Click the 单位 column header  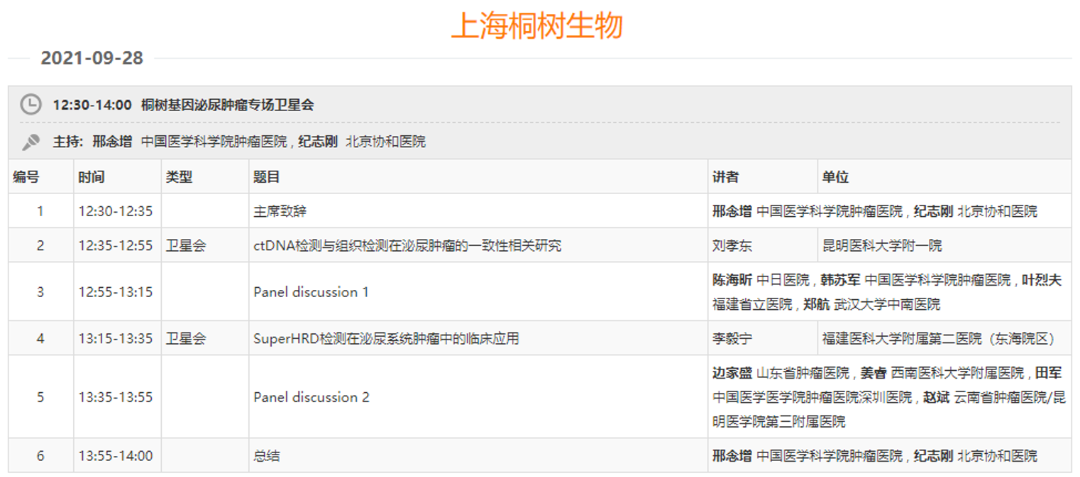(835, 177)
